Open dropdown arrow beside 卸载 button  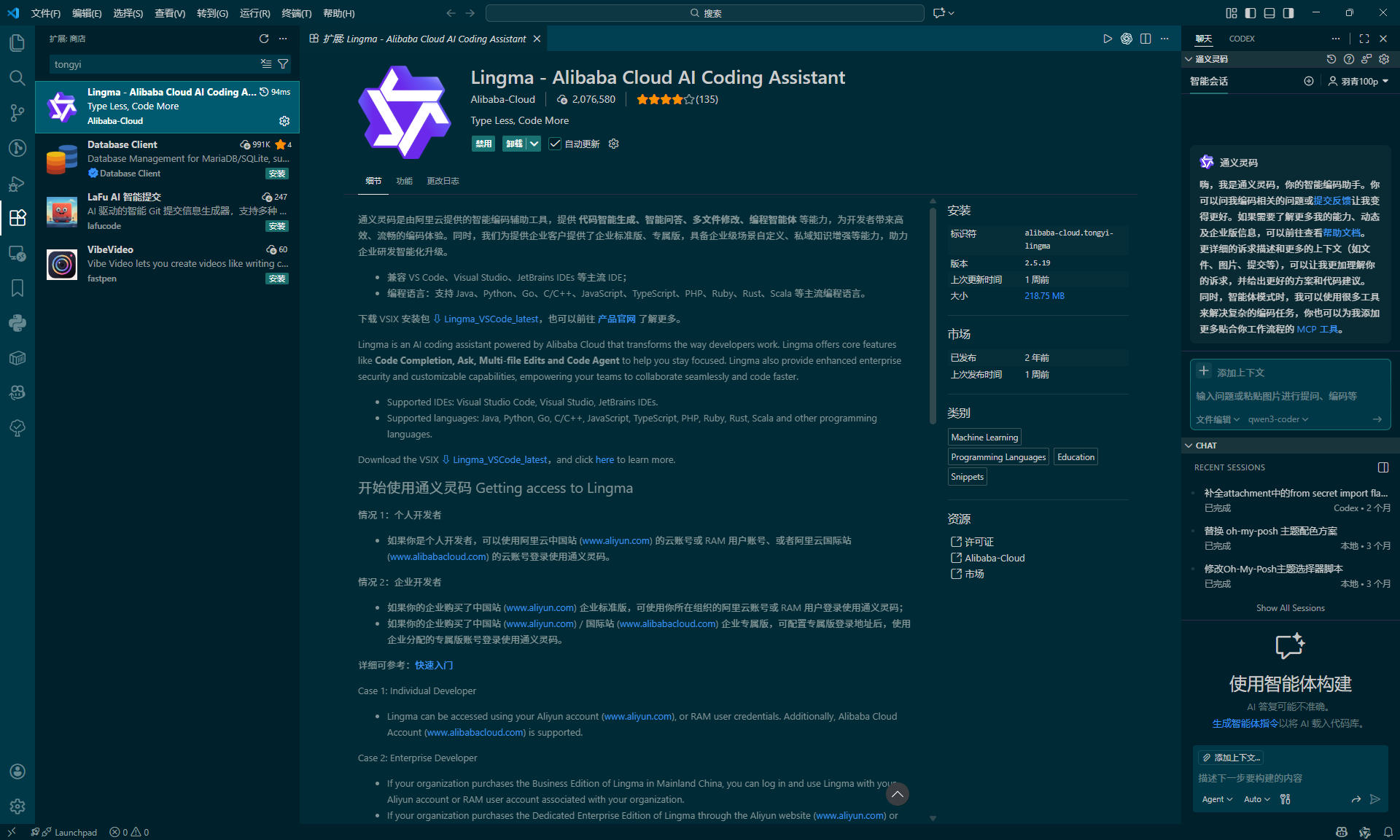point(534,144)
